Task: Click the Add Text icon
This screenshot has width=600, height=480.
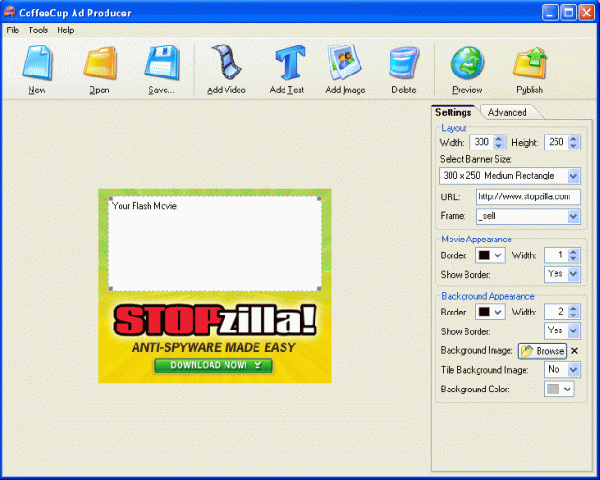Action: coord(290,62)
